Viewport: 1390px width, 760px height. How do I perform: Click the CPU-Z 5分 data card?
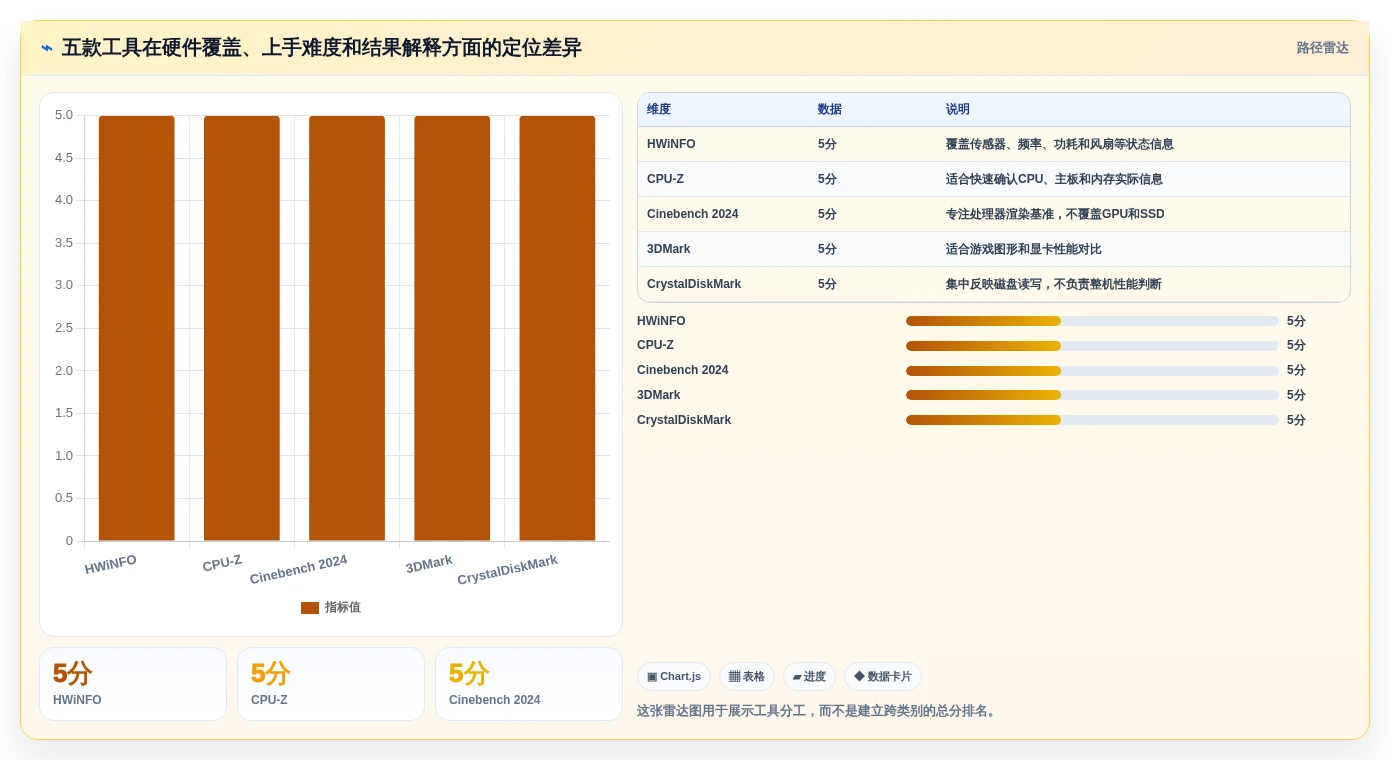pos(331,684)
